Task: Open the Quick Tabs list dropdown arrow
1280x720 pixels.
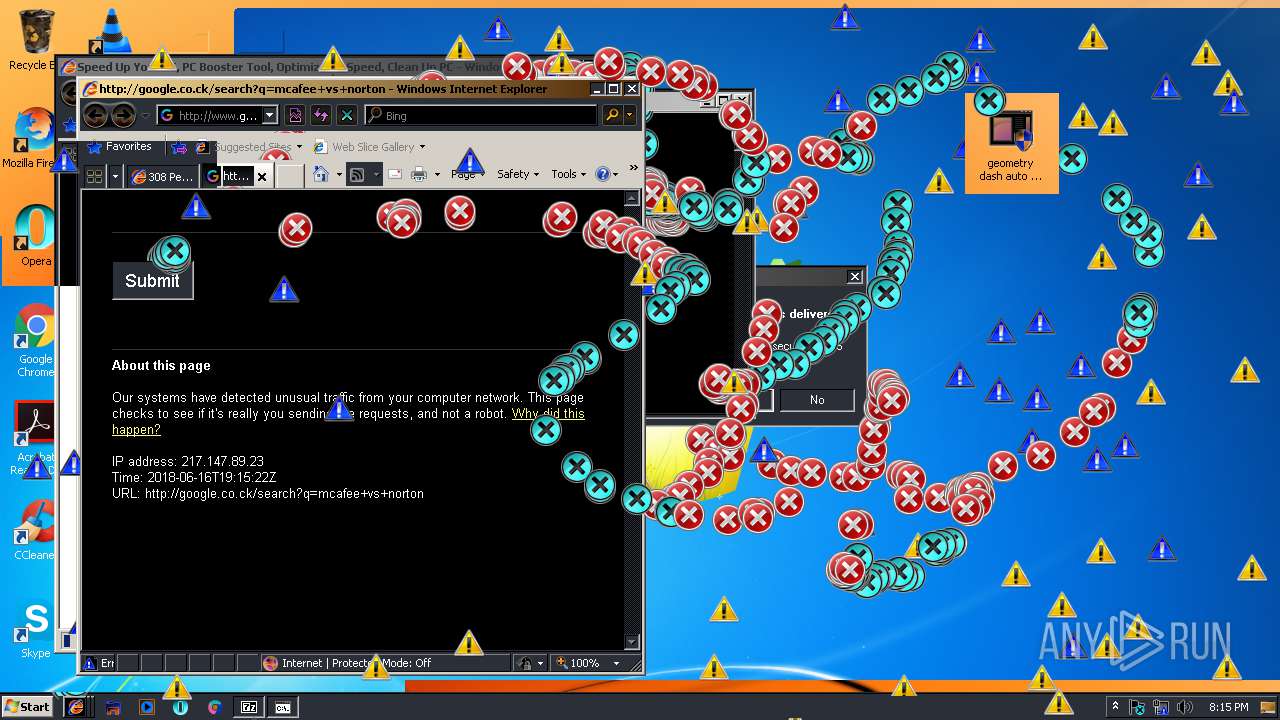Action: 115,176
